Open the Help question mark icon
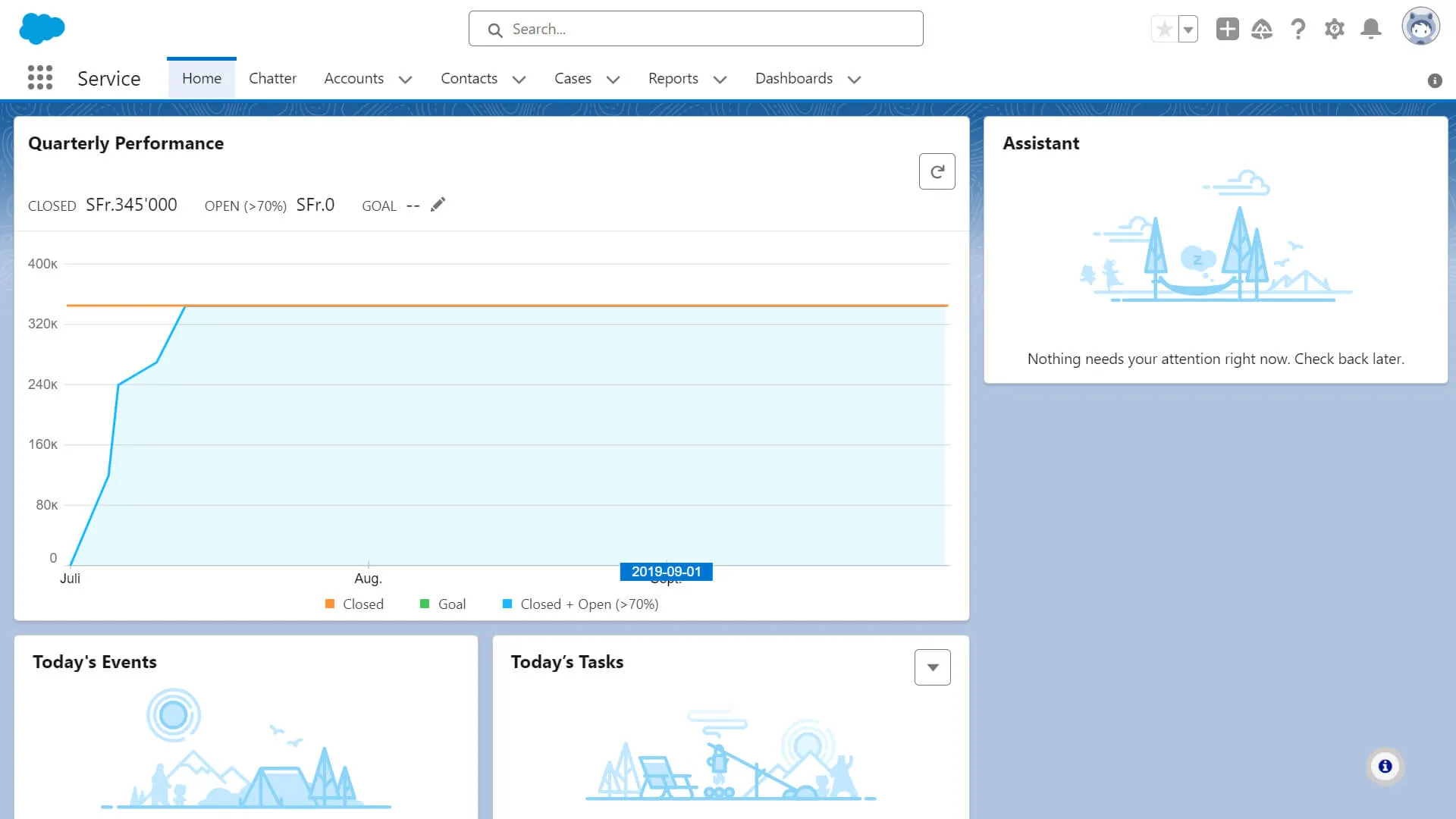The width and height of the screenshot is (1456, 819). (x=1298, y=29)
